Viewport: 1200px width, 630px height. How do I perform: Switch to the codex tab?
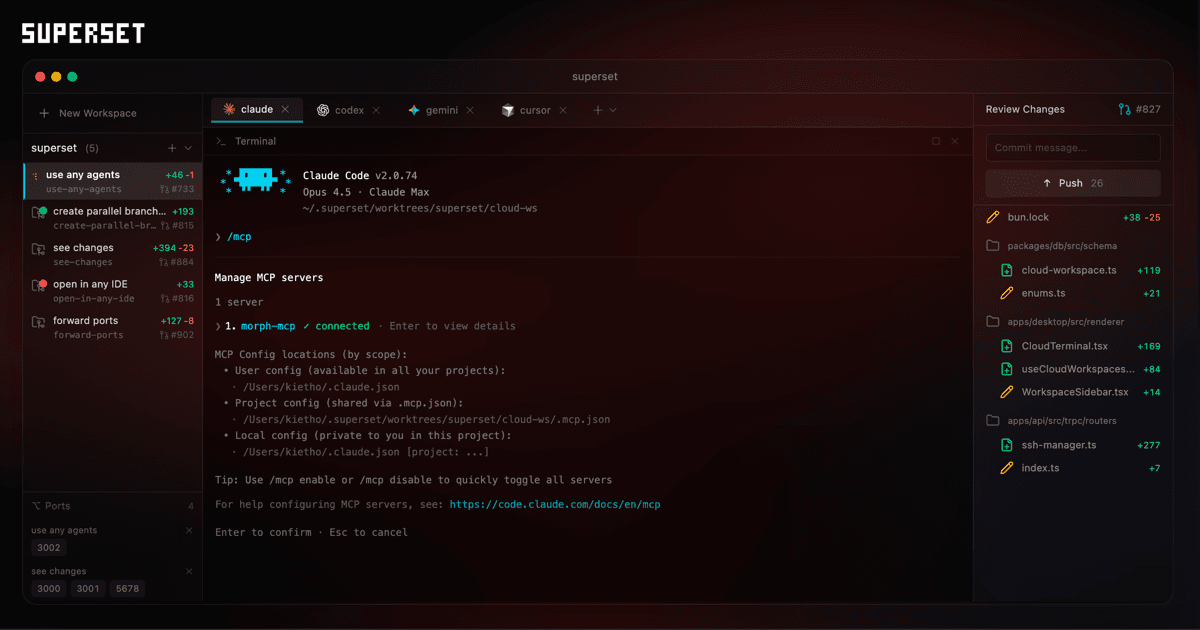(x=349, y=110)
